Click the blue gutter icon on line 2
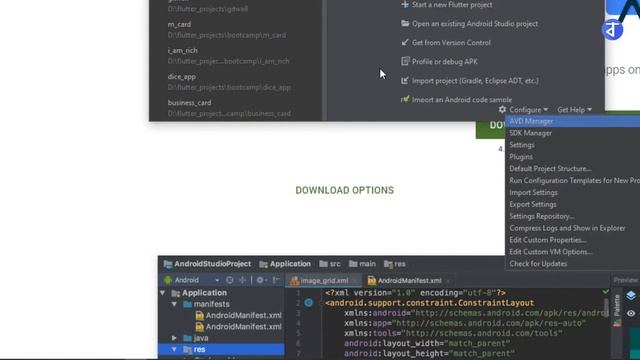Screen dimensions: 640x360 [x=309, y=302]
